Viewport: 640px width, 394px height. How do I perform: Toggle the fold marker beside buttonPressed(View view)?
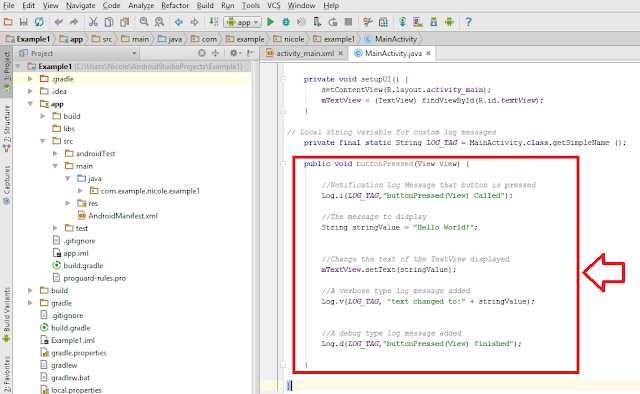(283, 164)
